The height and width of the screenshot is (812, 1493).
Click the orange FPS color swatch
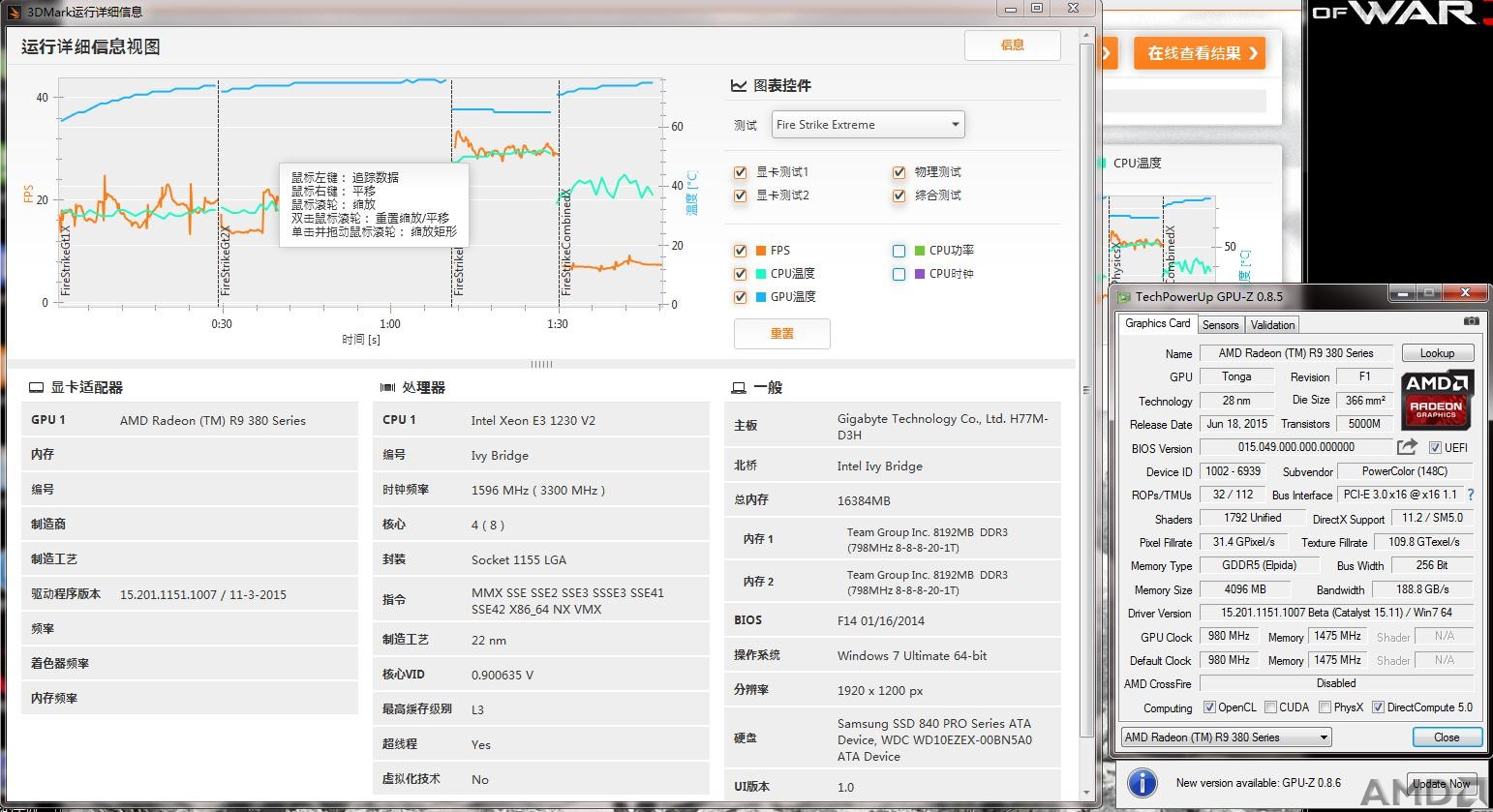click(x=761, y=251)
